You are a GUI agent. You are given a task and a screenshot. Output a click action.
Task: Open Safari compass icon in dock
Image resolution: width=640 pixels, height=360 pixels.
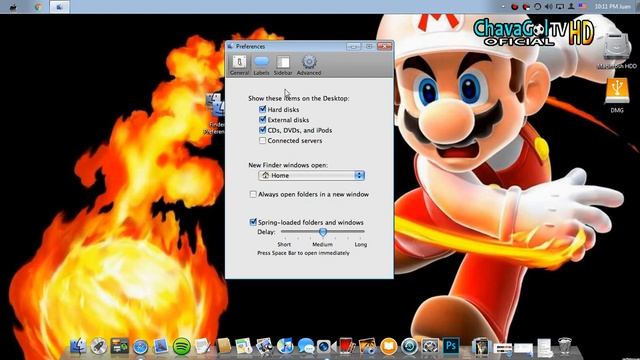(140, 347)
